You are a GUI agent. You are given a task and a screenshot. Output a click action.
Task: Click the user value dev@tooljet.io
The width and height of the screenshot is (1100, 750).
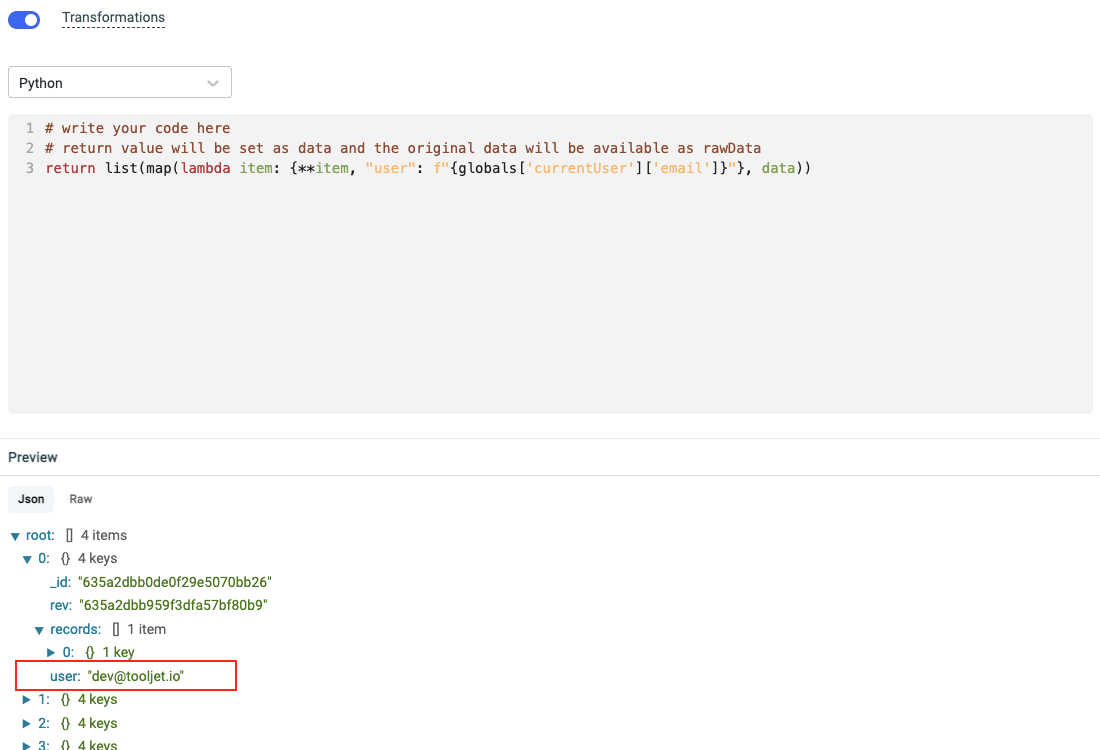tap(136, 677)
